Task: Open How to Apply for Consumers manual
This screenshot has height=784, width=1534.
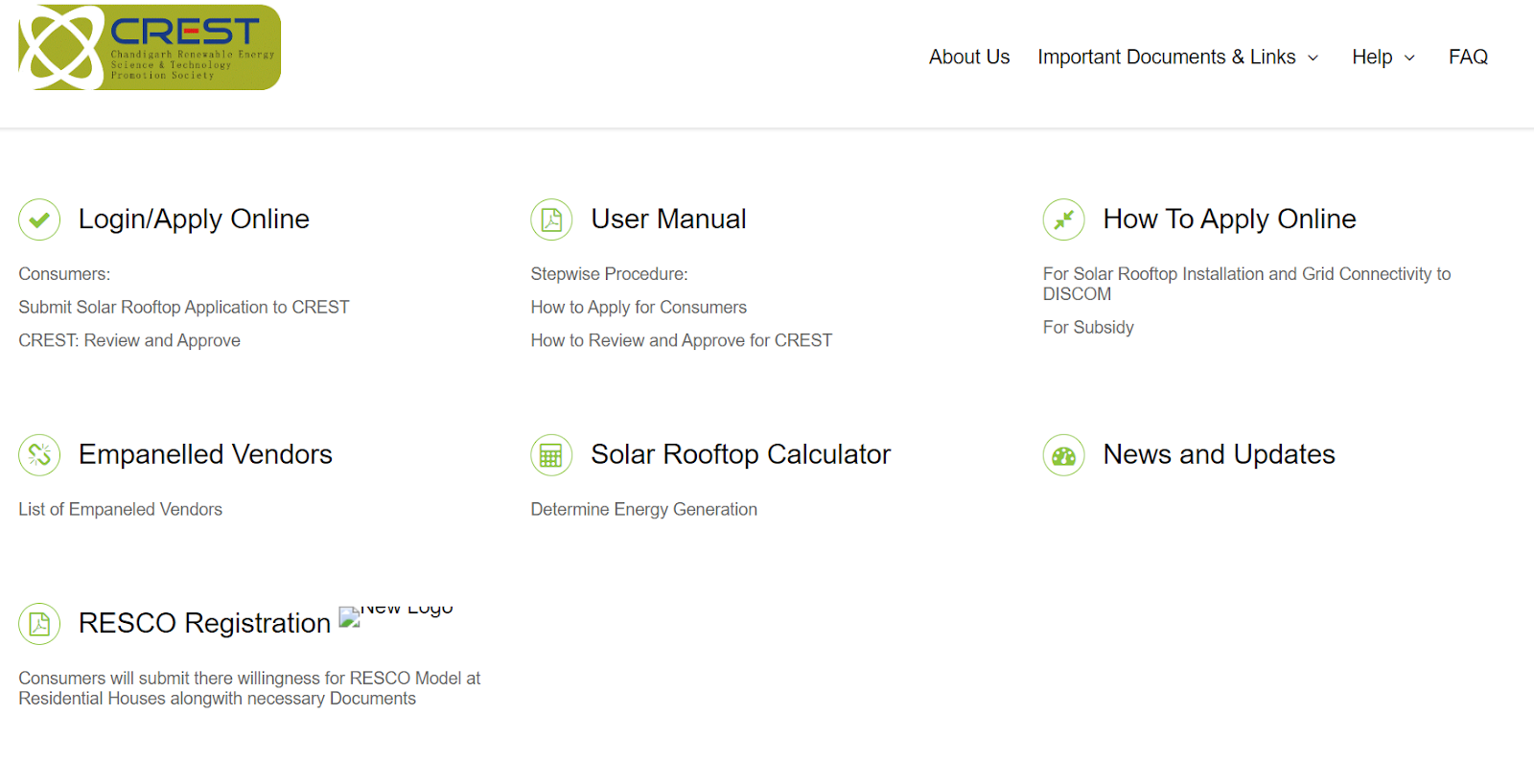Action: (x=639, y=308)
